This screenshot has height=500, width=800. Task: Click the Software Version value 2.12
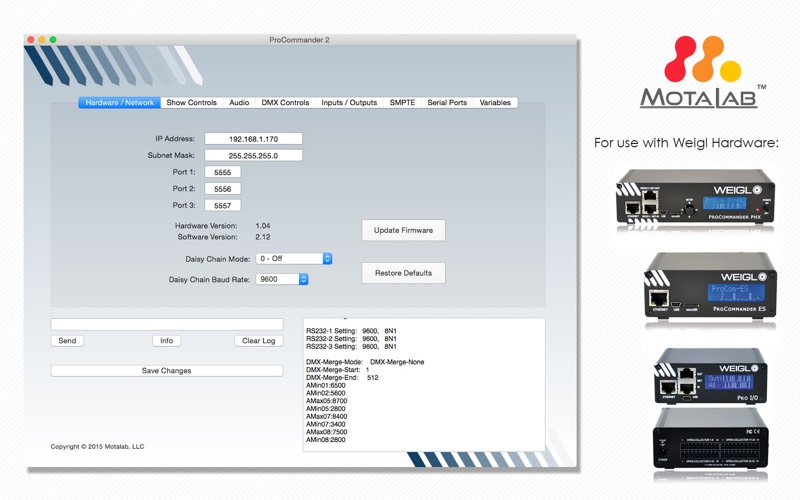tap(263, 237)
